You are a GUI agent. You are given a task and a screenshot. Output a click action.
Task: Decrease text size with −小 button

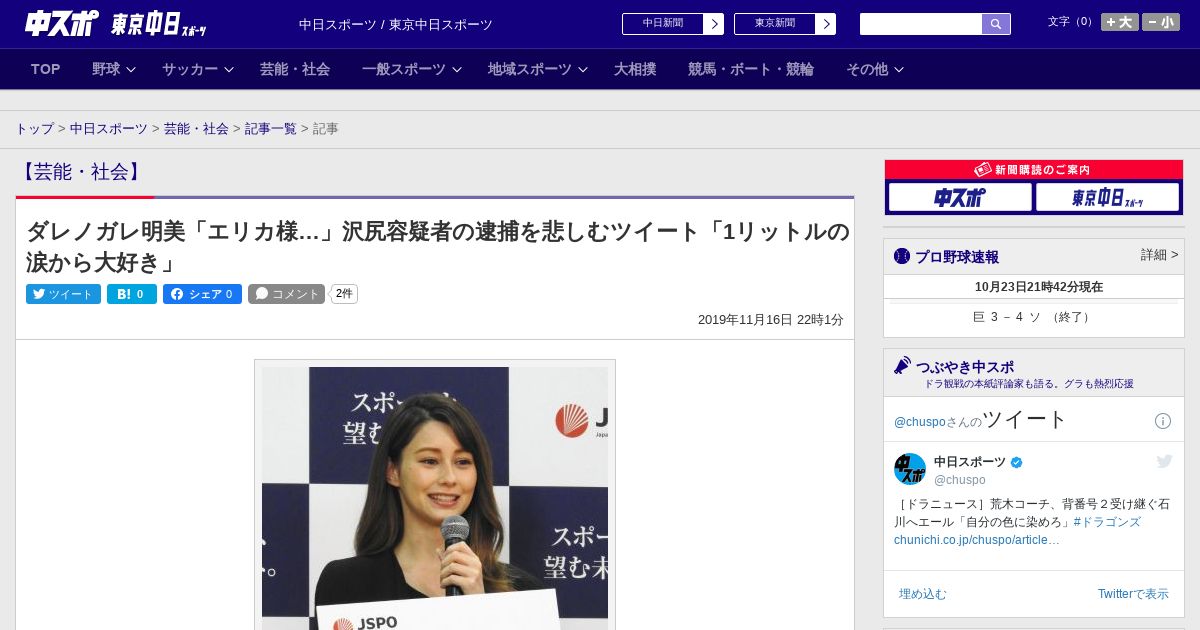click(1161, 22)
